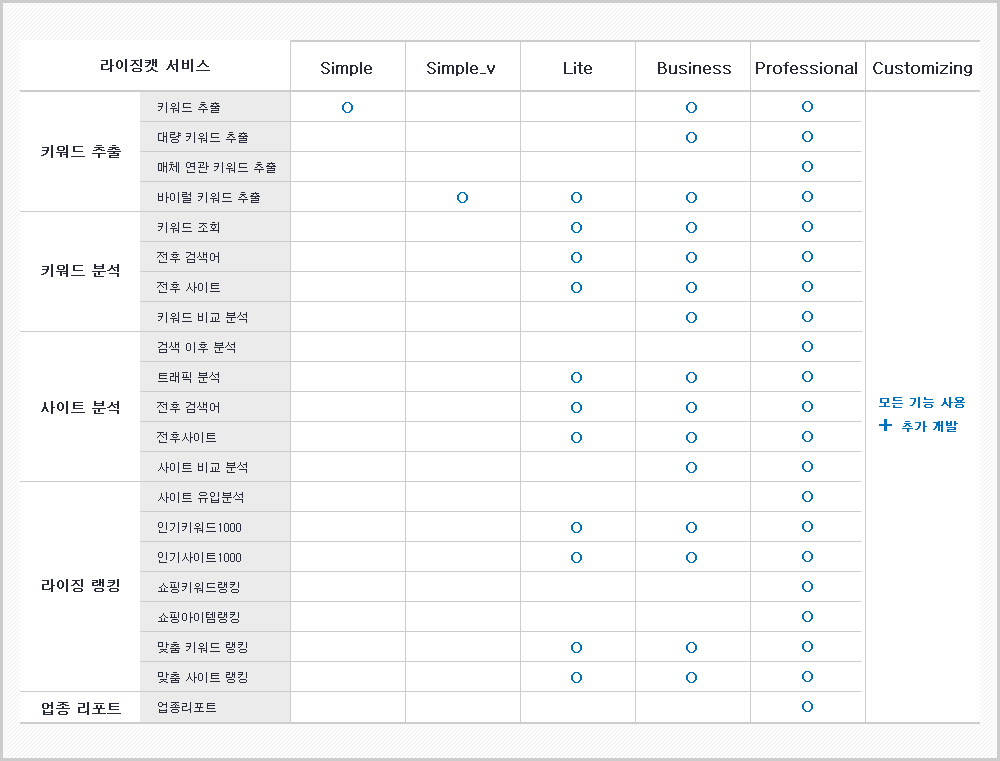Click the Professional circle for 검색 이후 분석

click(807, 346)
